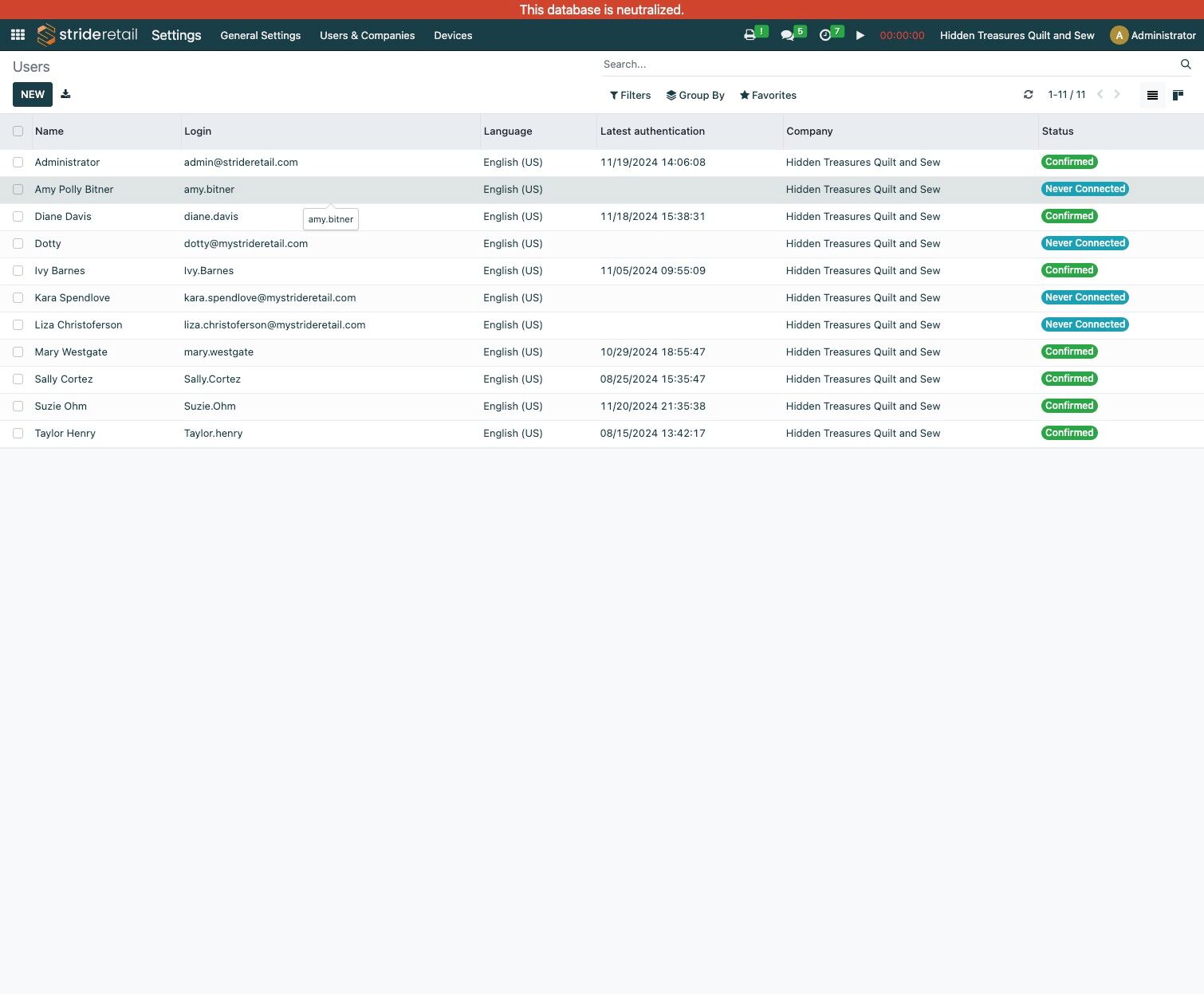
Task: Click the search magnifier icon
Action: (1186, 65)
